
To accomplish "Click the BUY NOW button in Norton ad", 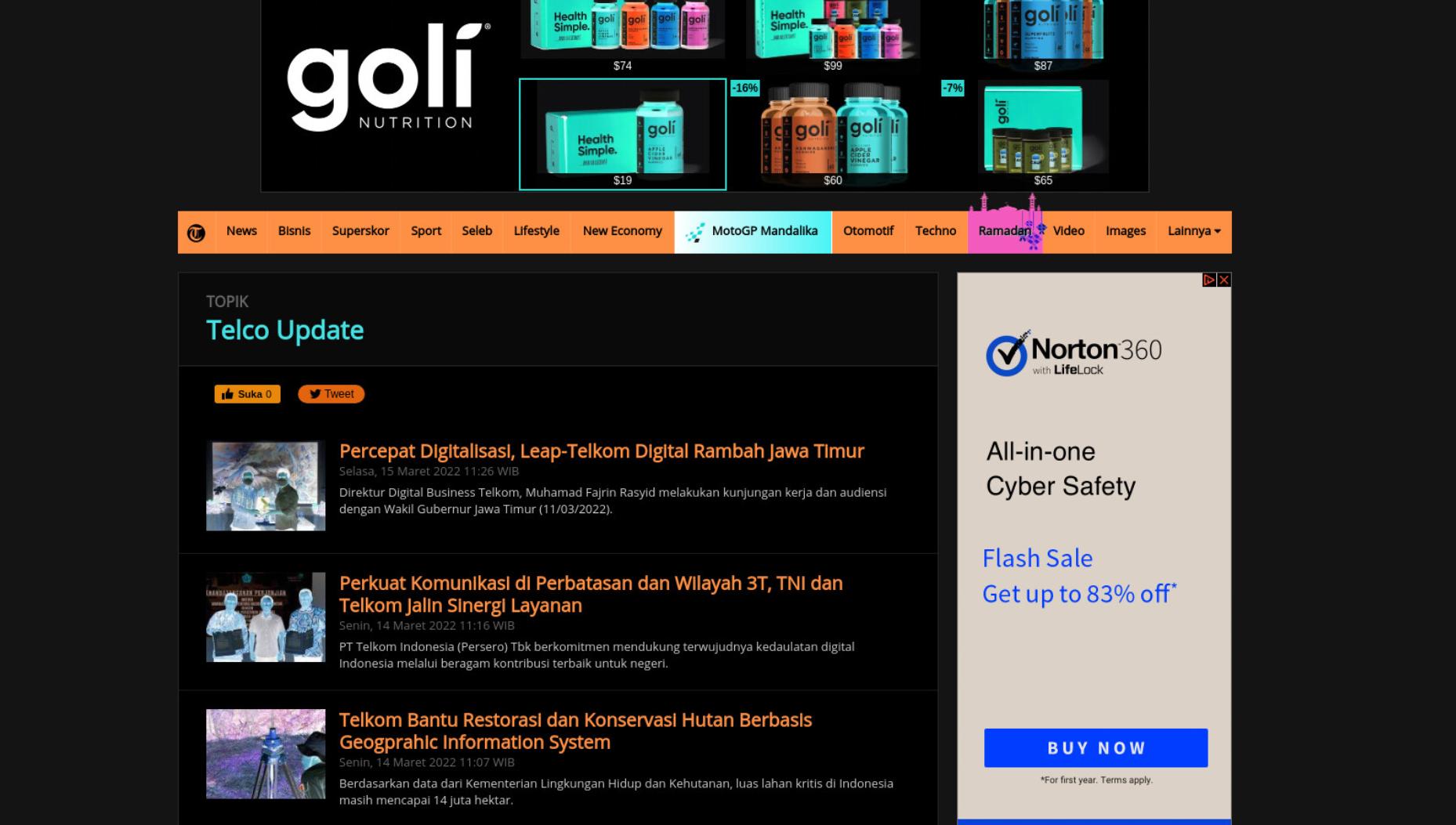I will 1096,748.
